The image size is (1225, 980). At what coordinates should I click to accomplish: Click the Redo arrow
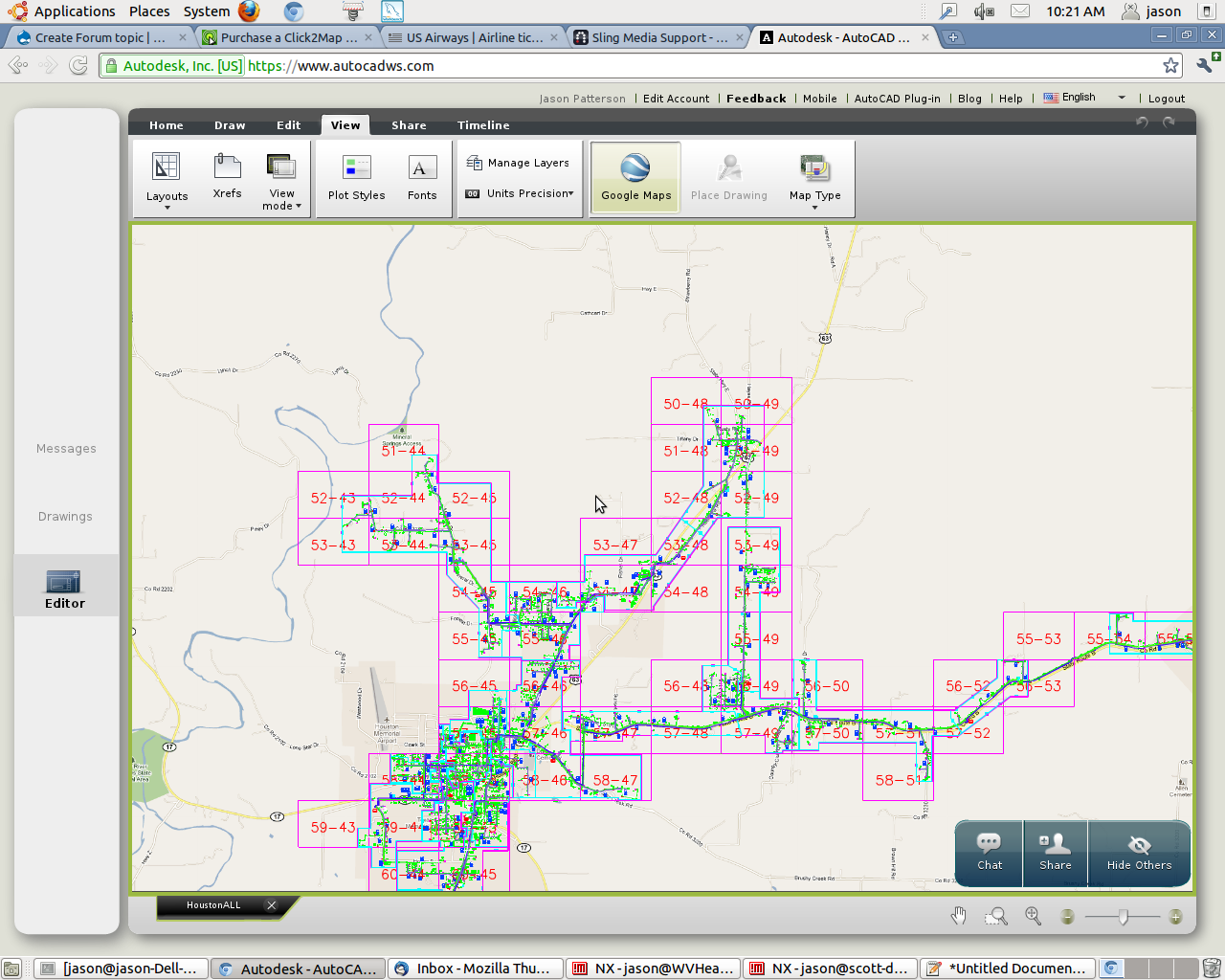pyautogui.click(x=1169, y=122)
